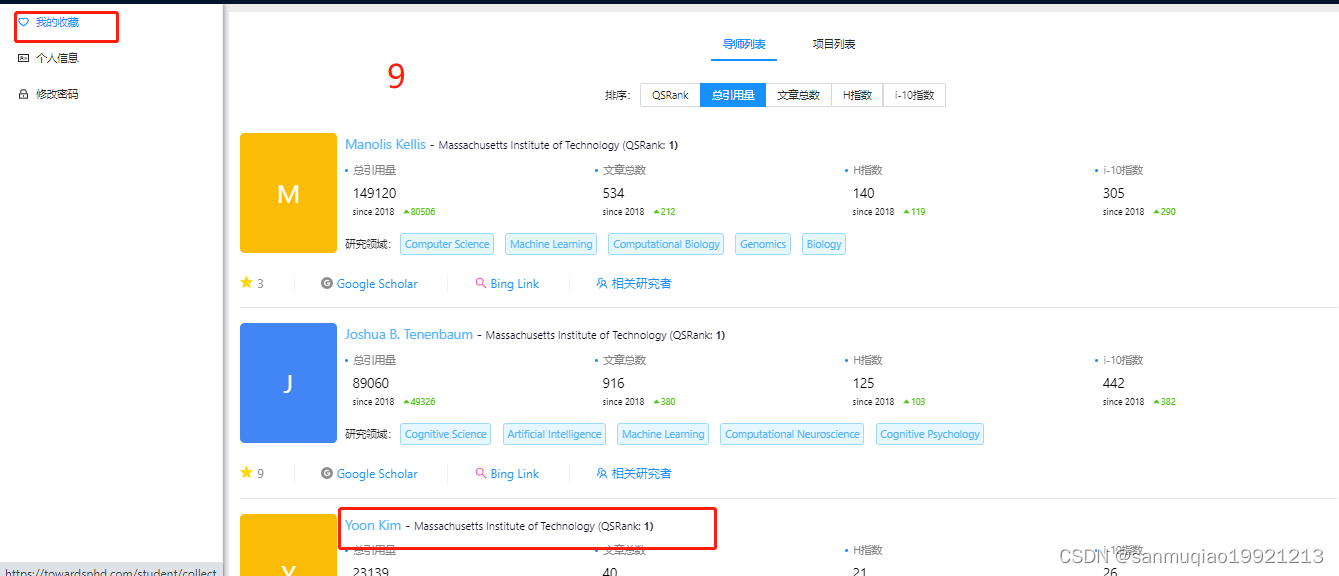Click favorites count 3 for Manolis Kellis
The image size is (1339, 576).
coord(260,284)
